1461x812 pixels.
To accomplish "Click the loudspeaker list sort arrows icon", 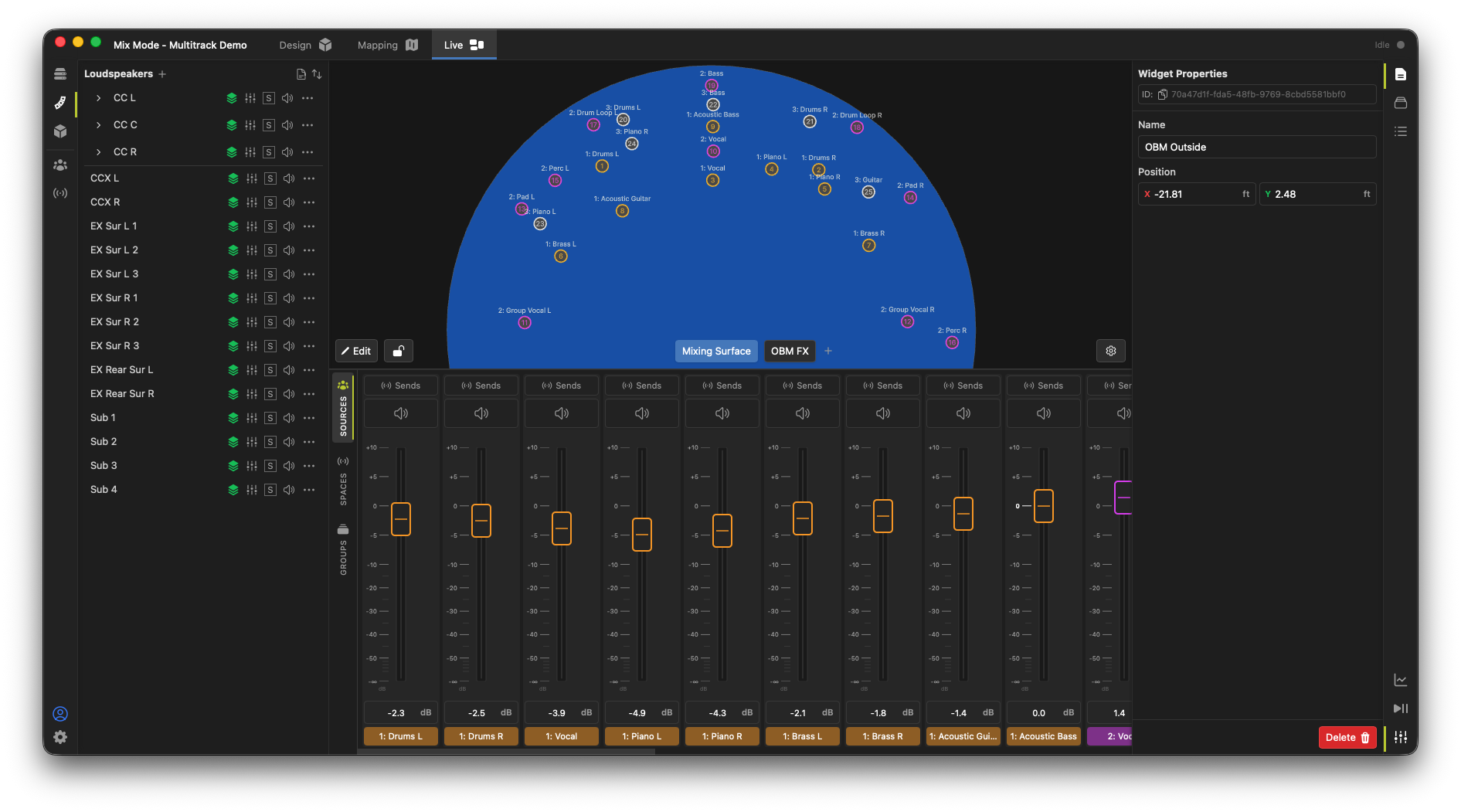I will click(x=317, y=74).
